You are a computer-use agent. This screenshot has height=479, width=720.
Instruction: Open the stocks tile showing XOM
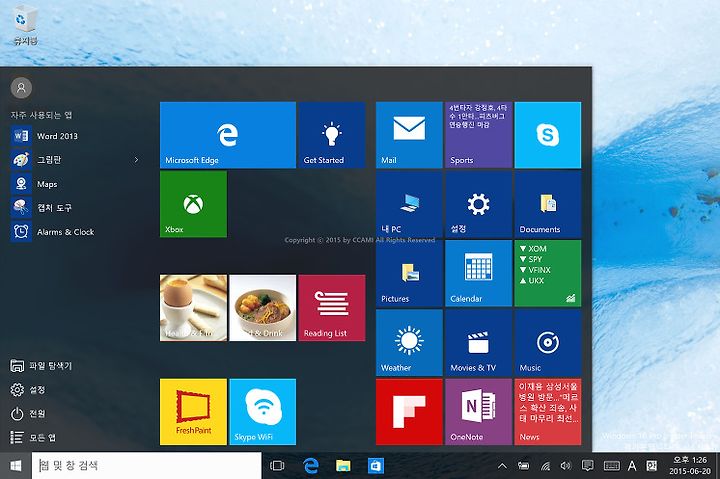(548, 273)
